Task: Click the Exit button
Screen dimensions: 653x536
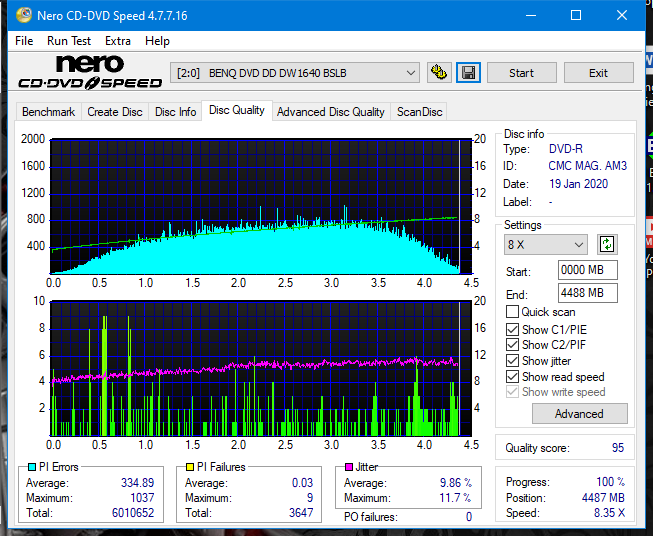Action: point(598,73)
